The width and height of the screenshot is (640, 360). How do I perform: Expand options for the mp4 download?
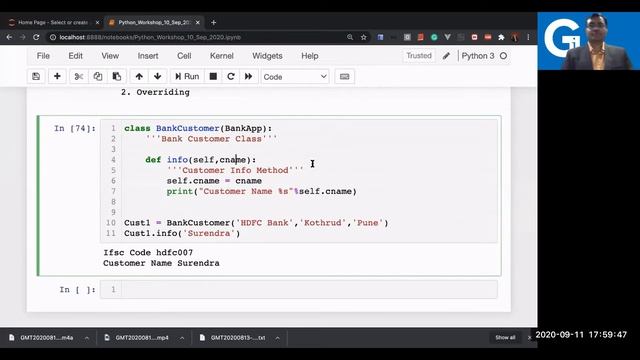point(182,338)
